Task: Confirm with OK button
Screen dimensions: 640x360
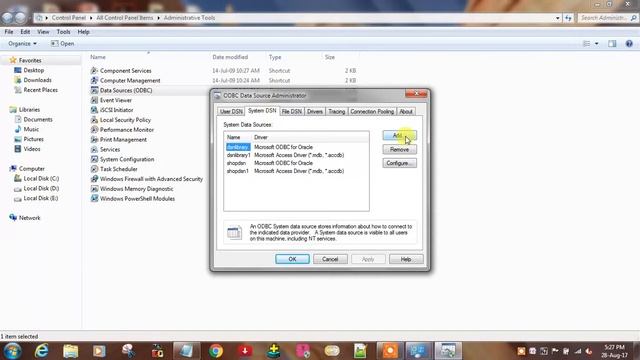Action: tap(292, 259)
